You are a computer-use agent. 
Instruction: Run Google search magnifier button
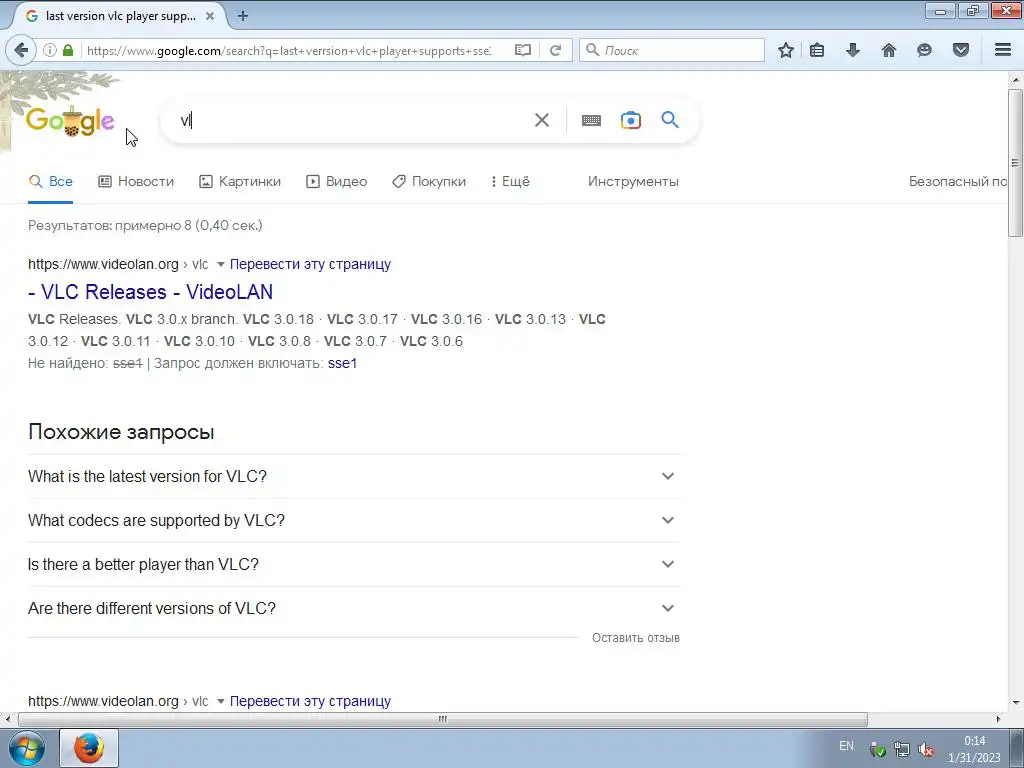pyautogui.click(x=669, y=120)
